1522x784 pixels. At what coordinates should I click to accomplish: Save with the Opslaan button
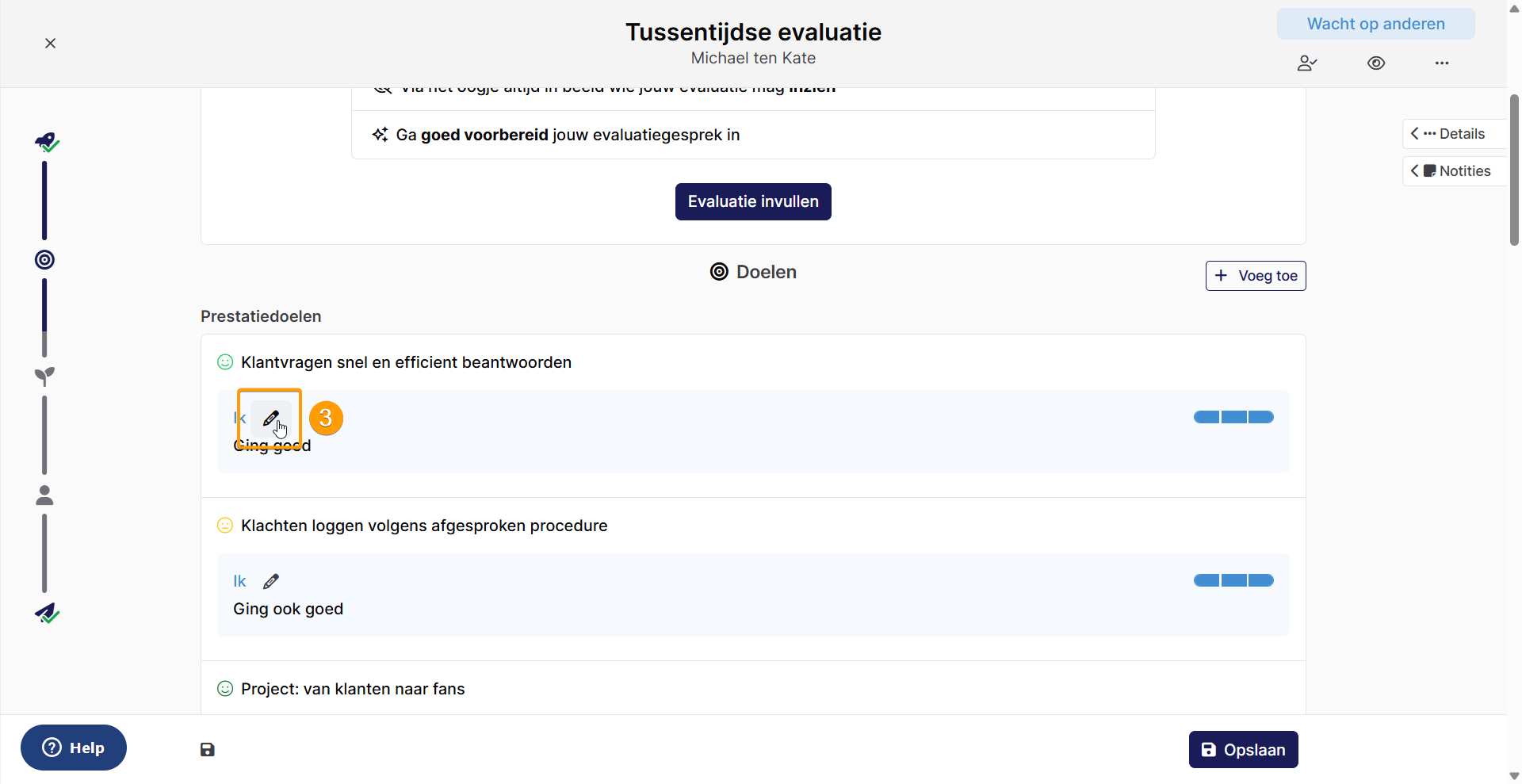[1243, 750]
